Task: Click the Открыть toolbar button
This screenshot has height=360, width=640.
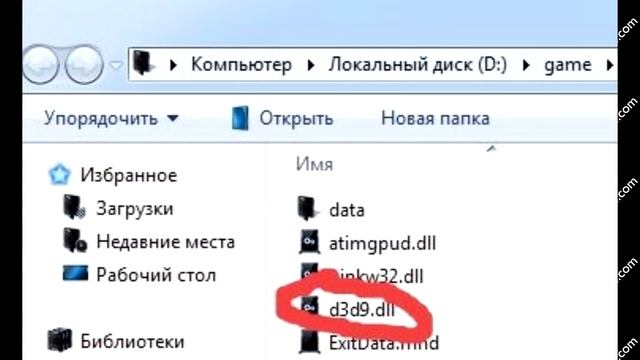Action: [x=296, y=118]
